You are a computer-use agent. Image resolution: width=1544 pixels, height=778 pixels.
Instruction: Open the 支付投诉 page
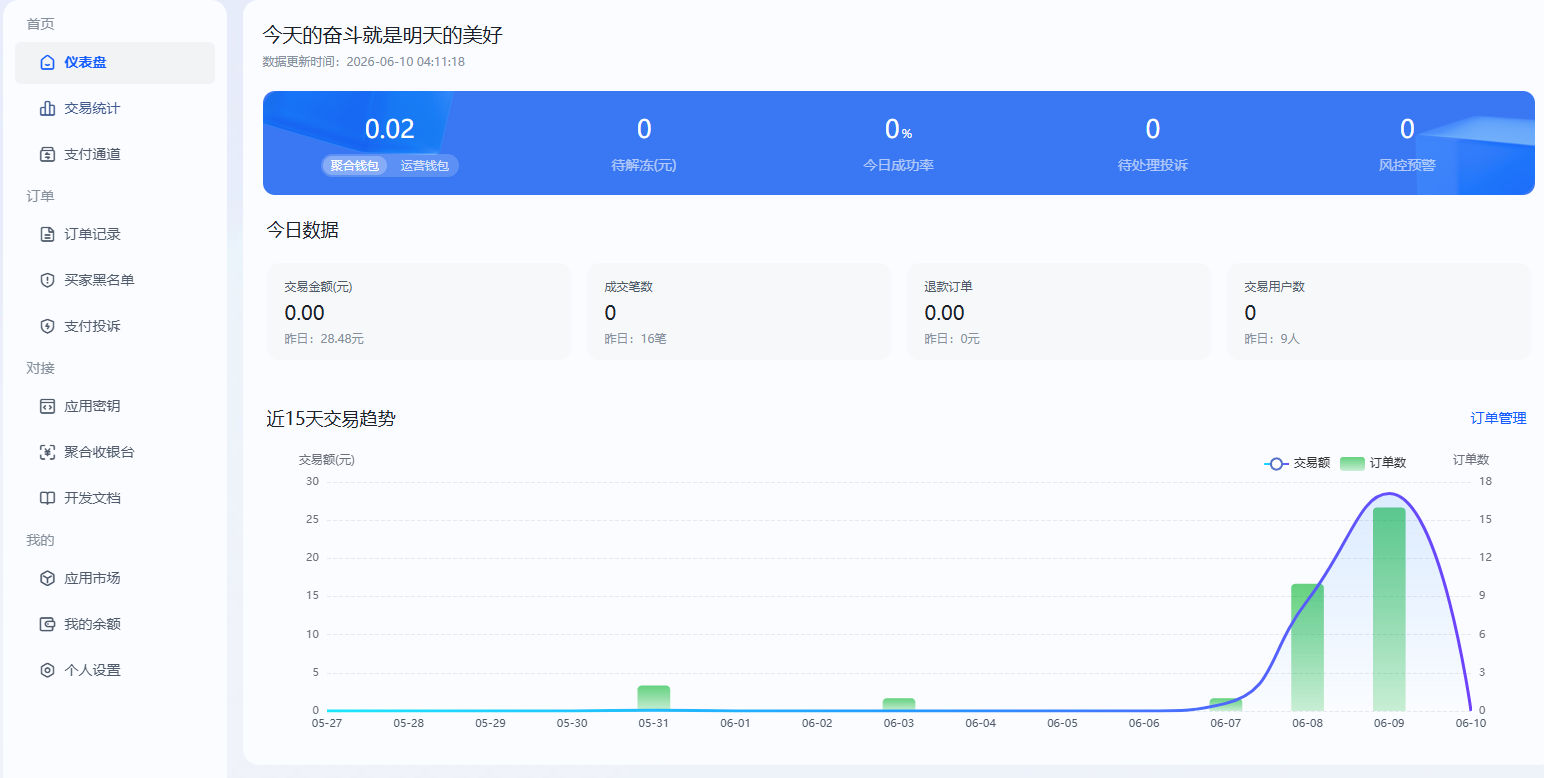115,326
